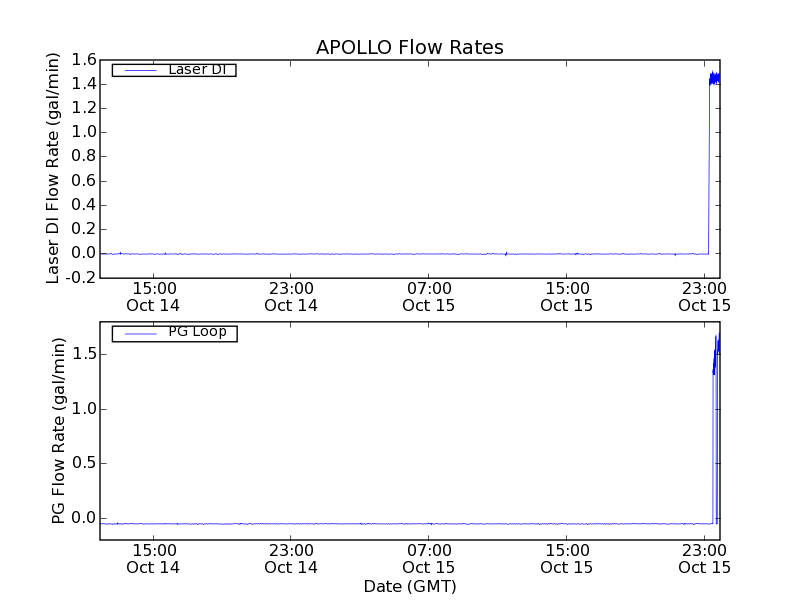Image resolution: width=800 pixels, height=600 pixels.
Task: Click "15:00 Oct 15" under the Laser DI chart
Action: [x=566, y=297]
